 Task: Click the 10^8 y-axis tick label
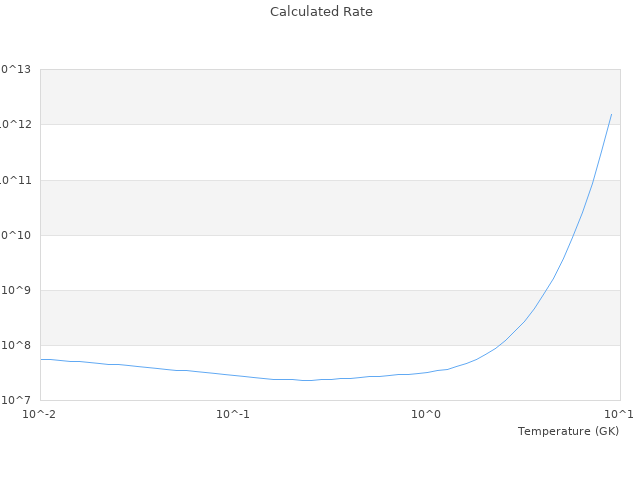point(18,345)
